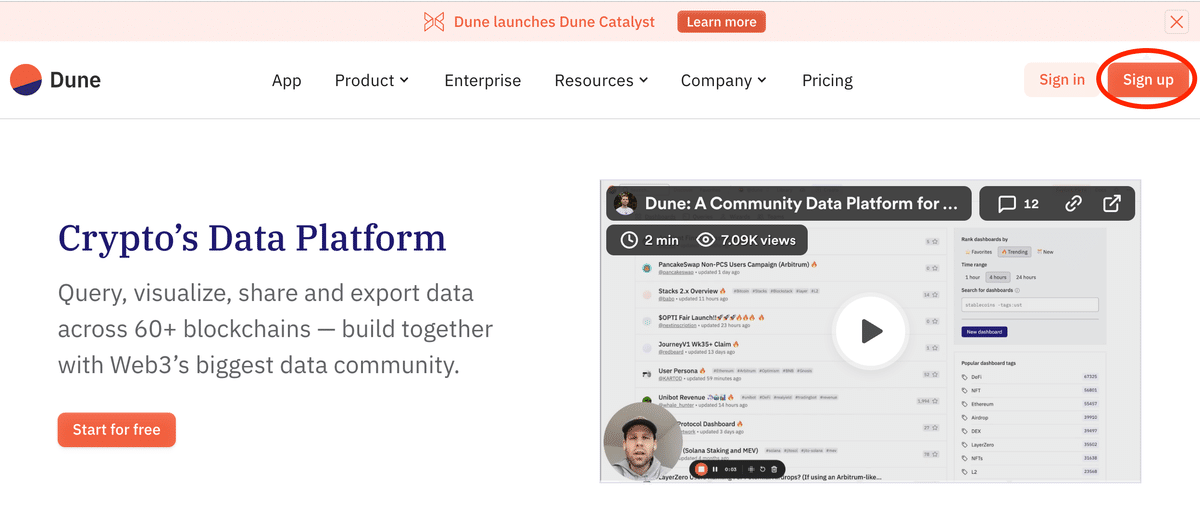Click the 'Dune launches Dune Catalyst' banner text
1200x527 pixels.
[x=554, y=21]
